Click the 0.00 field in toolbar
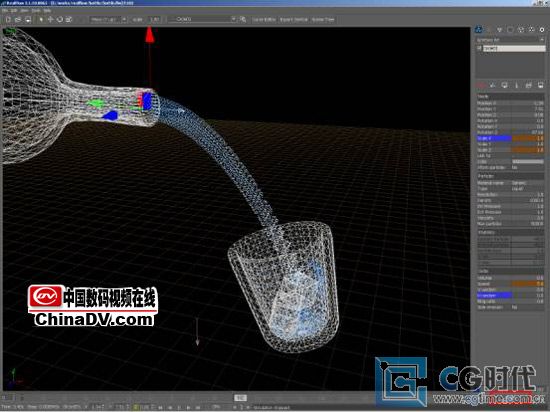550x412 pixels. [138, 20]
